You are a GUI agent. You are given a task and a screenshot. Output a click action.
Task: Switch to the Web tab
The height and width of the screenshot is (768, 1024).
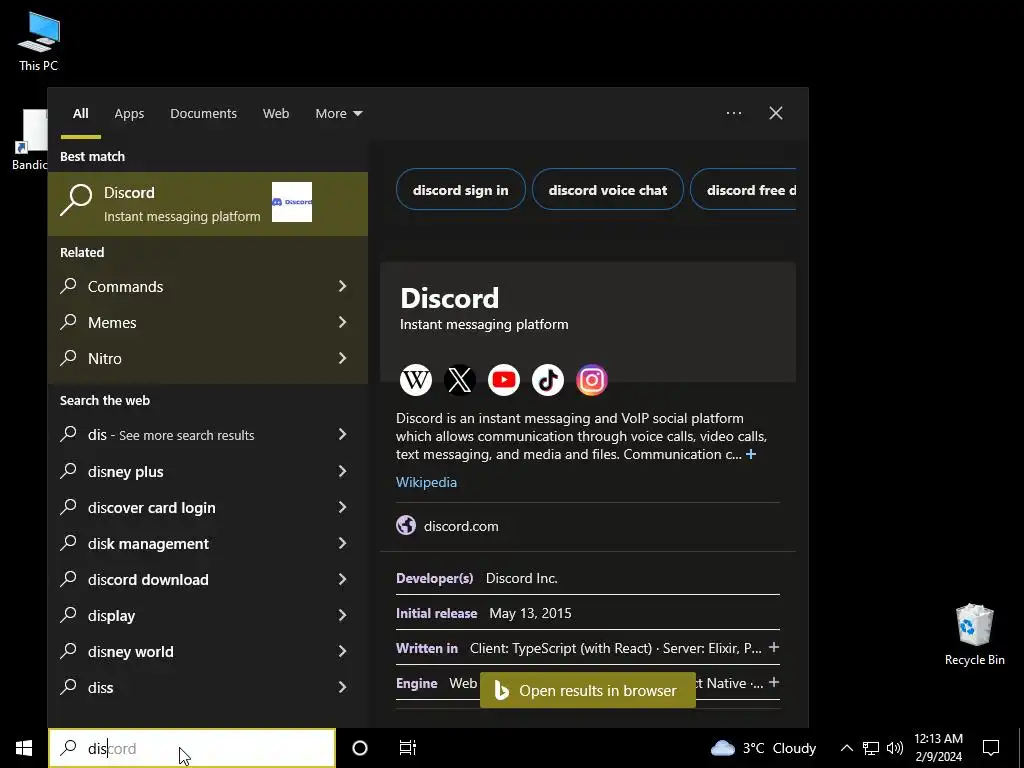(276, 114)
